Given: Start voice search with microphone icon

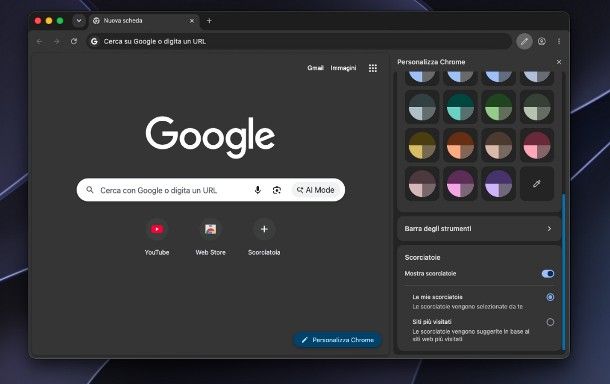Looking at the screenshot, I should [257, 190].
